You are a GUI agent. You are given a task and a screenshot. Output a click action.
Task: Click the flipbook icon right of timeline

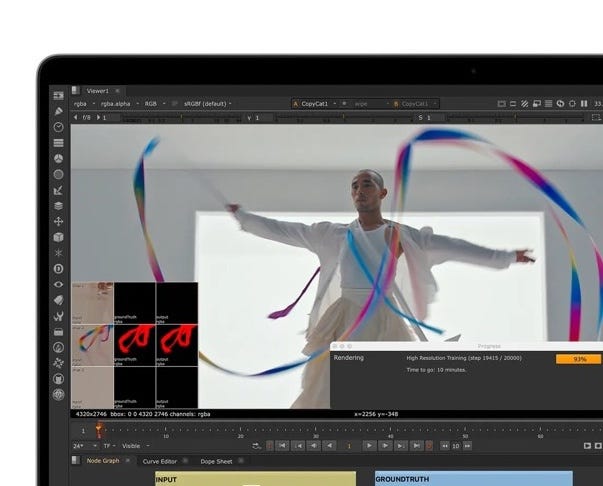click(587, 446)
